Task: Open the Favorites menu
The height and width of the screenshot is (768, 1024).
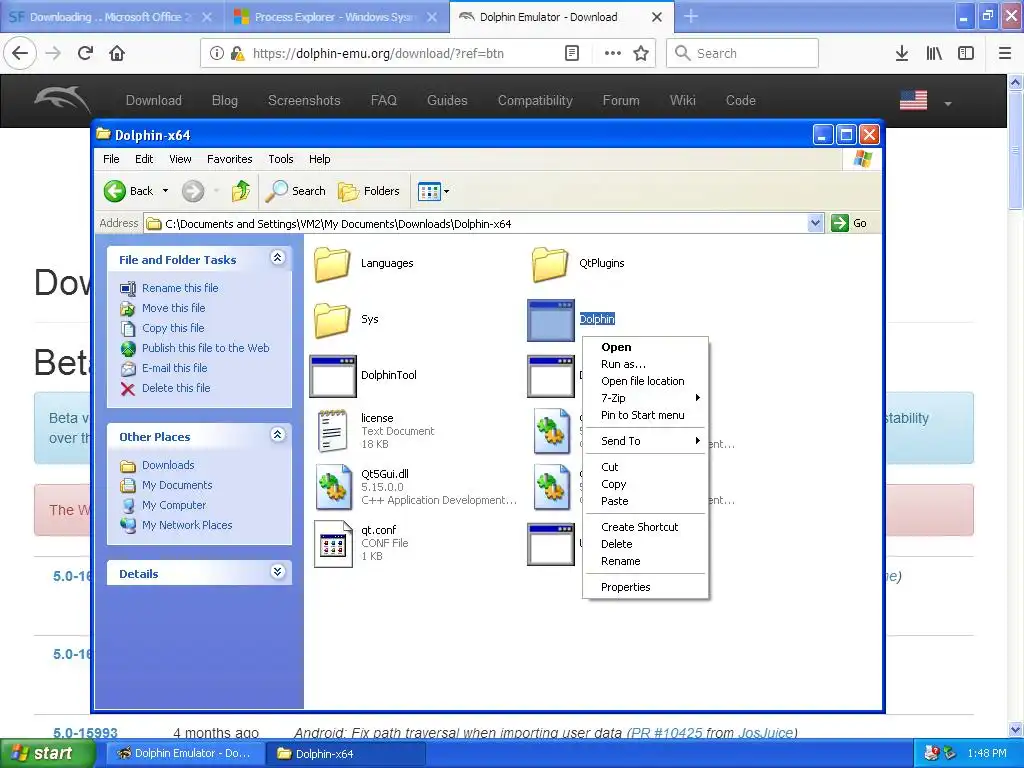Action: click(229, 159)
